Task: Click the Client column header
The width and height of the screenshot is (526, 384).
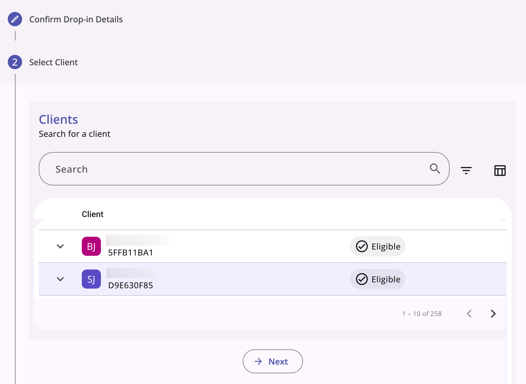Action: coord(93,214)
